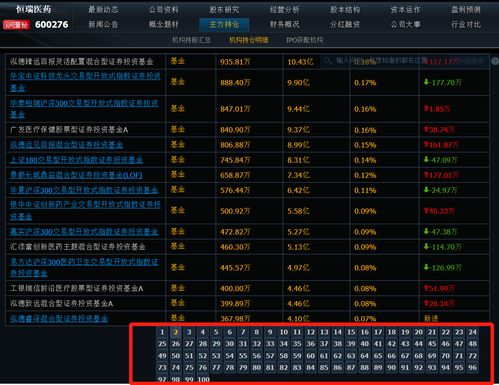The height and width of the screenshot is (385, 499).
Task: Click the round icon at right edge
Action: coord(495,61)
